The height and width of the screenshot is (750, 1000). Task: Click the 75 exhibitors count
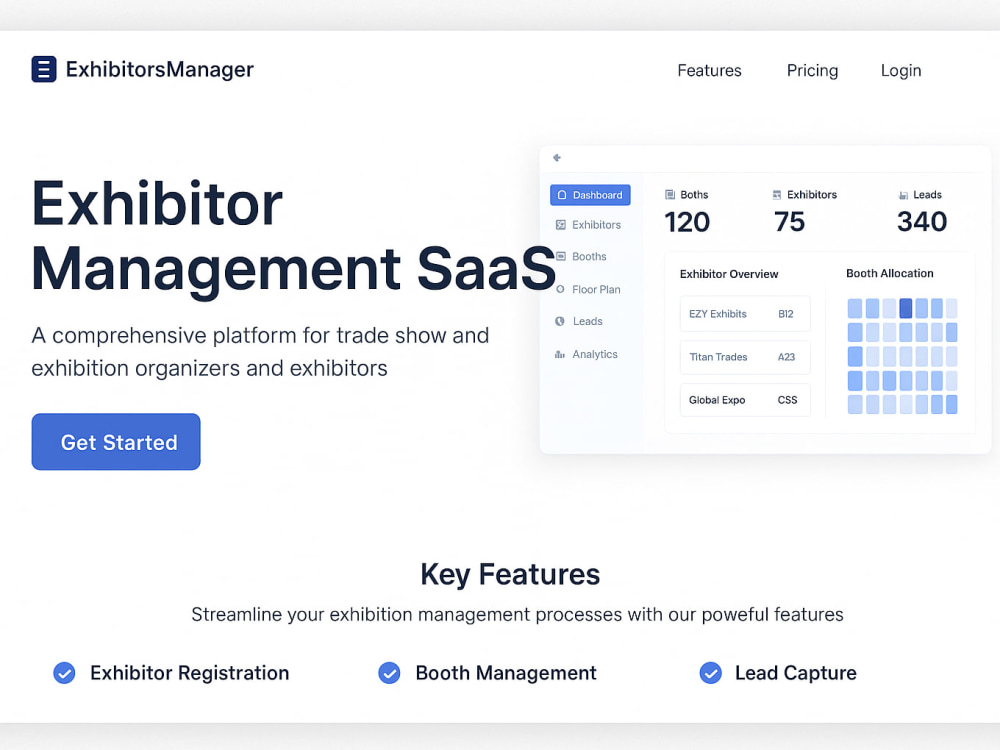[790, 222]
